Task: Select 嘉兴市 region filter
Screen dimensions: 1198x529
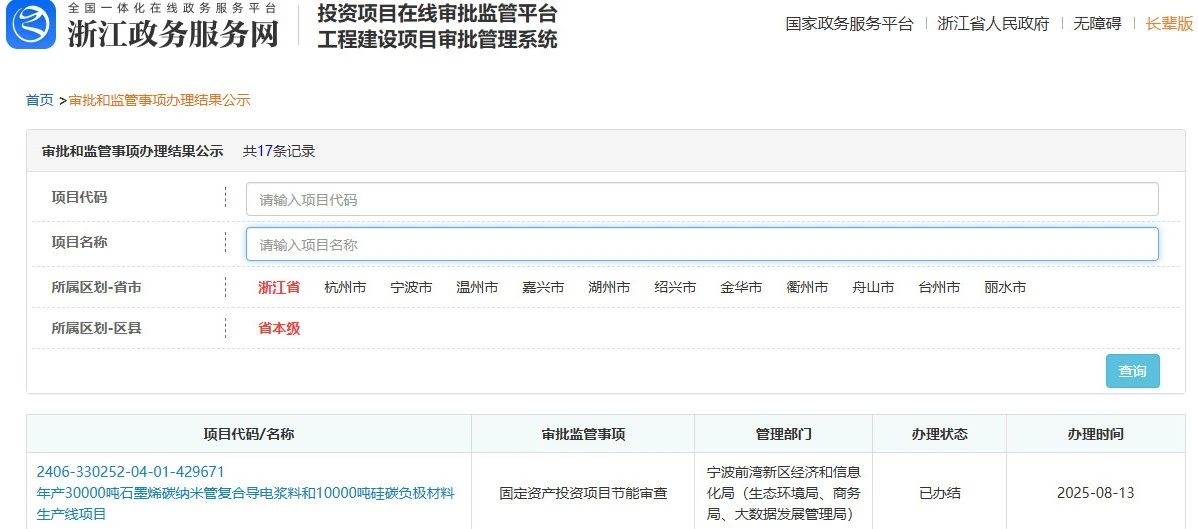Action: 543,287
